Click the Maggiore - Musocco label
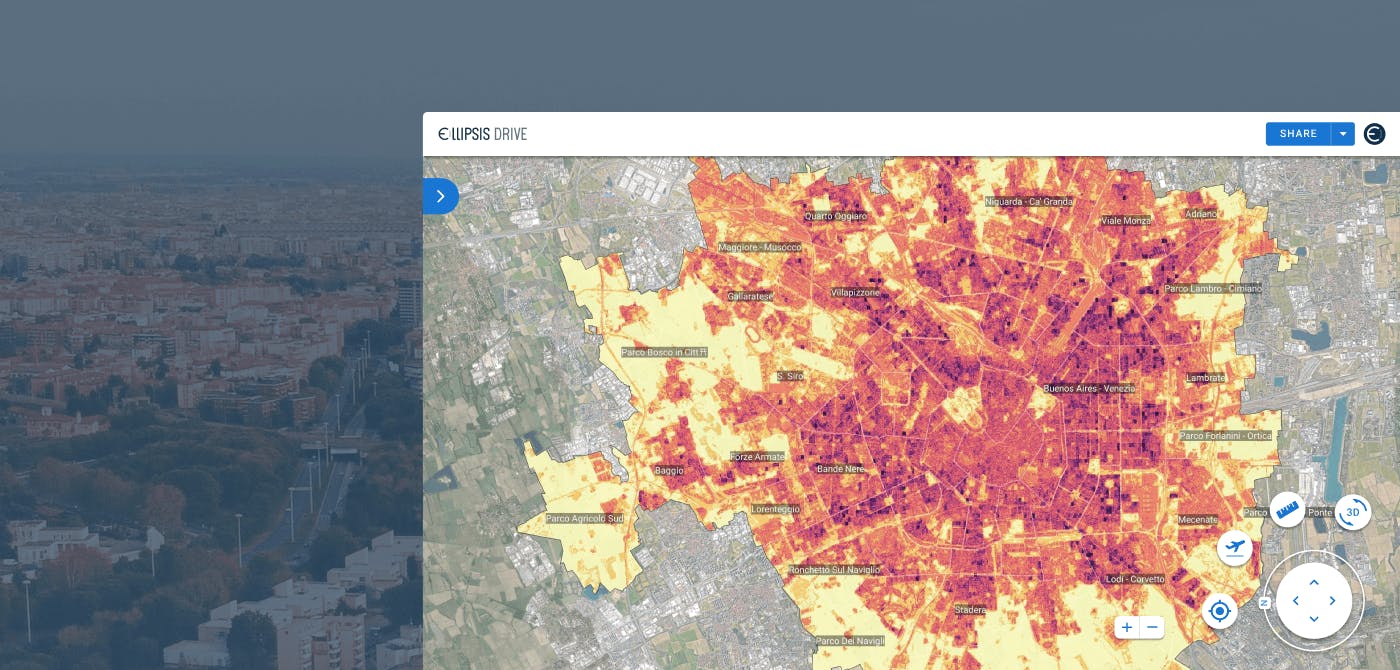This screenshot has width=1400, height=670. [x=760, y=247]
